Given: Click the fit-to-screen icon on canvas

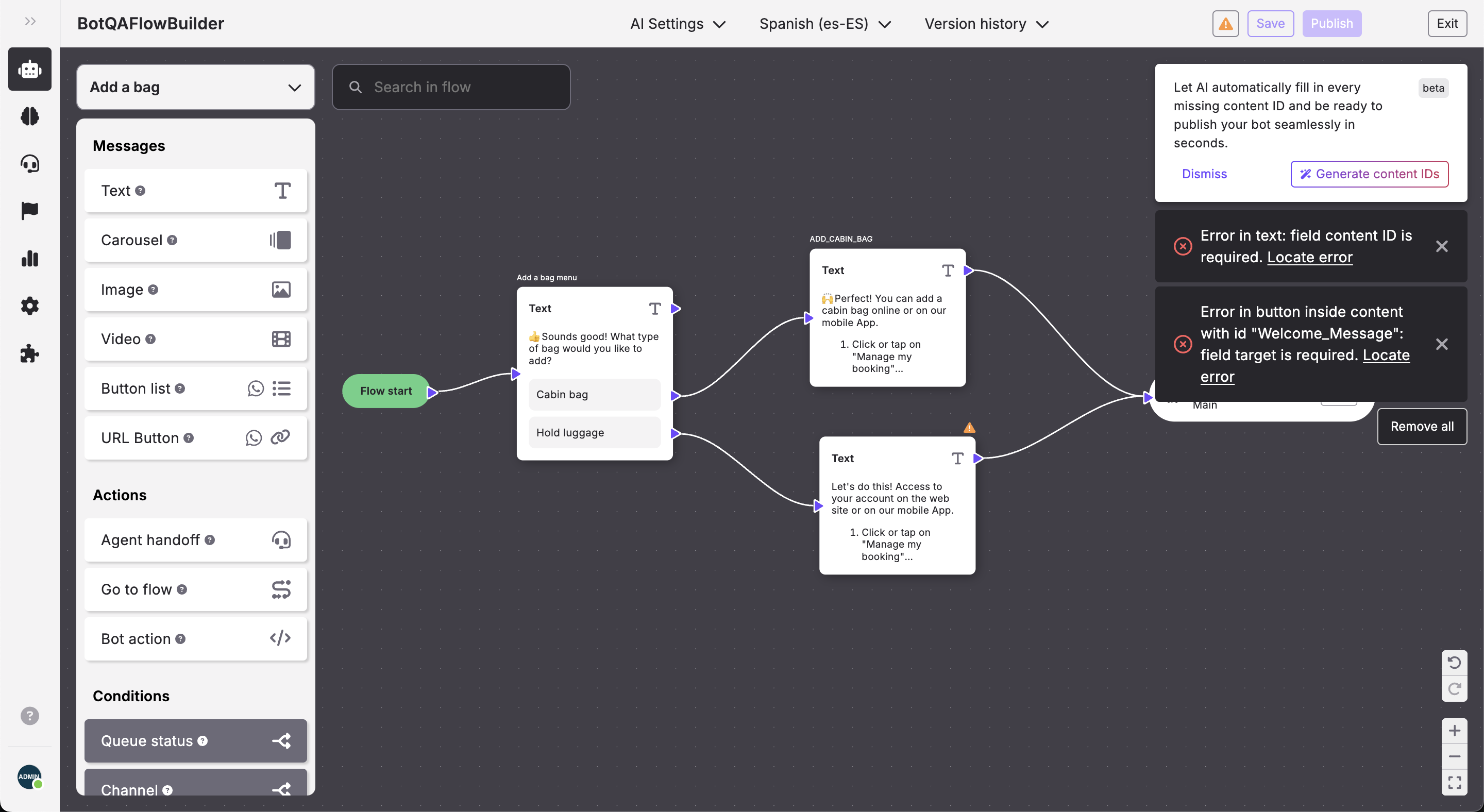Looking at the screenshot, I should tap(1454, 782).
